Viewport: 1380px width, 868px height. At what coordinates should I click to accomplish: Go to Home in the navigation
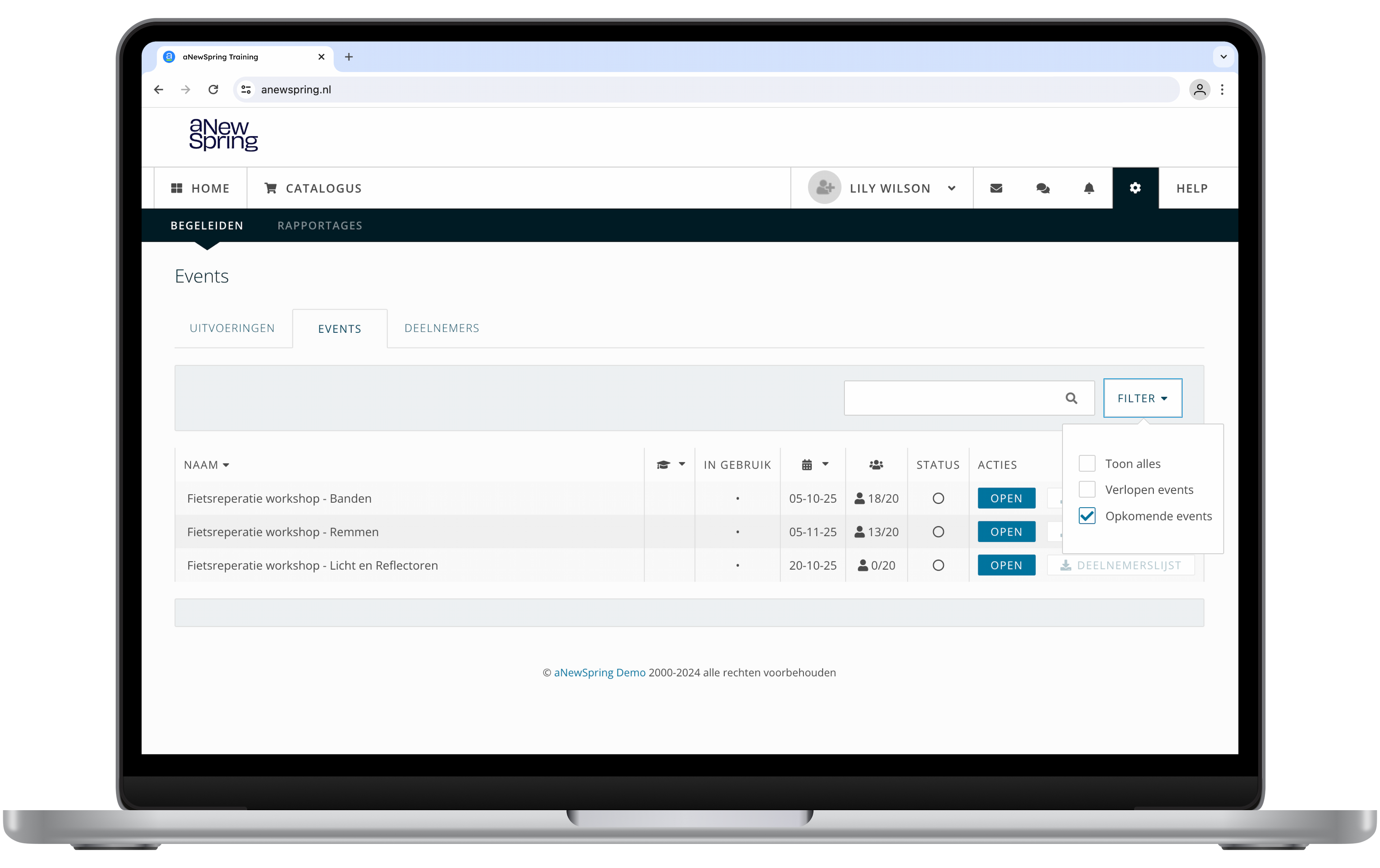[x=200, y=188]
